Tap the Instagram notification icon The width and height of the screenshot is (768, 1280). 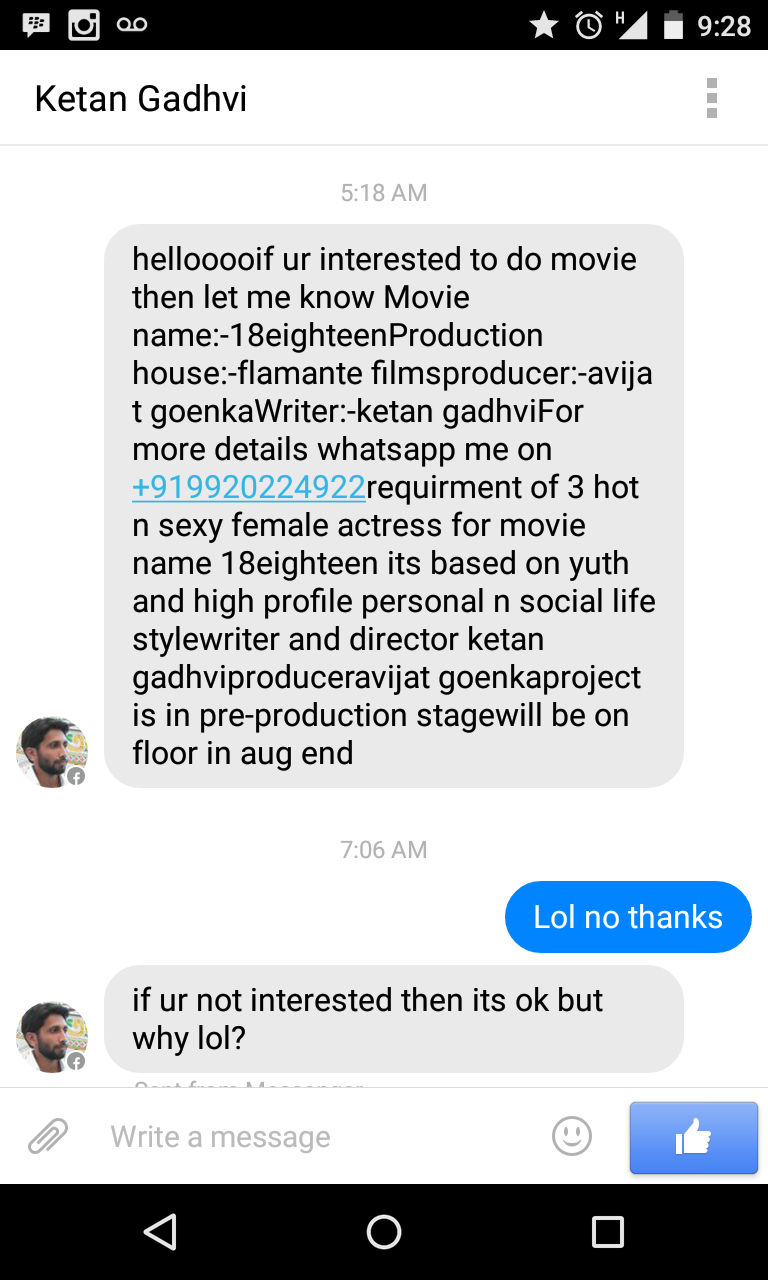click(x=84, y=25)
